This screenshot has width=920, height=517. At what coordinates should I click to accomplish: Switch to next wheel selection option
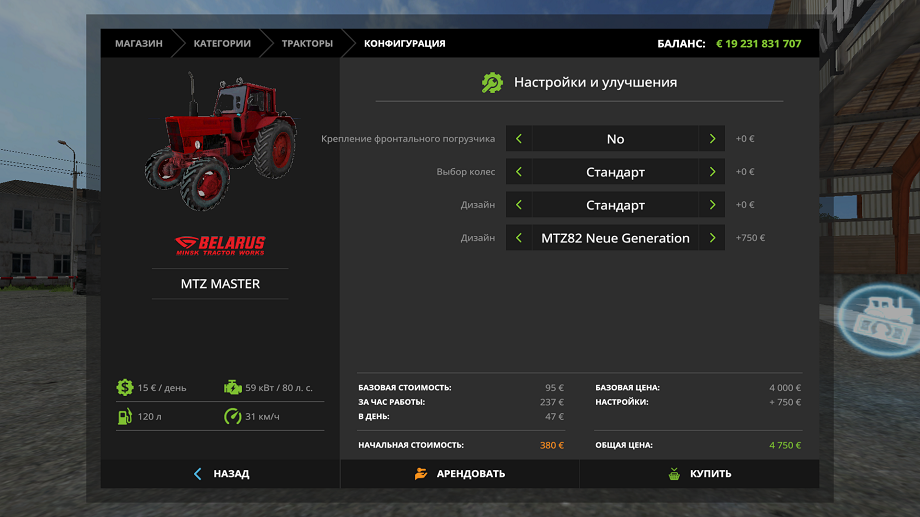(712, 172)
